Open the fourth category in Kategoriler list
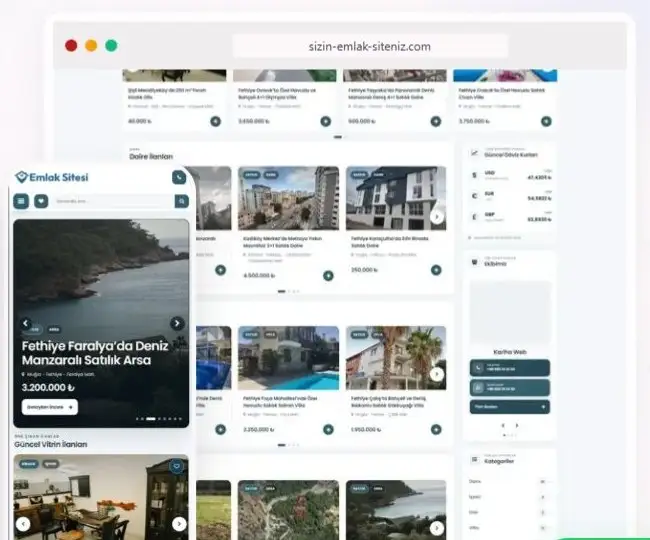This screenshot has width=650, height=540. (x=510, y=528)
